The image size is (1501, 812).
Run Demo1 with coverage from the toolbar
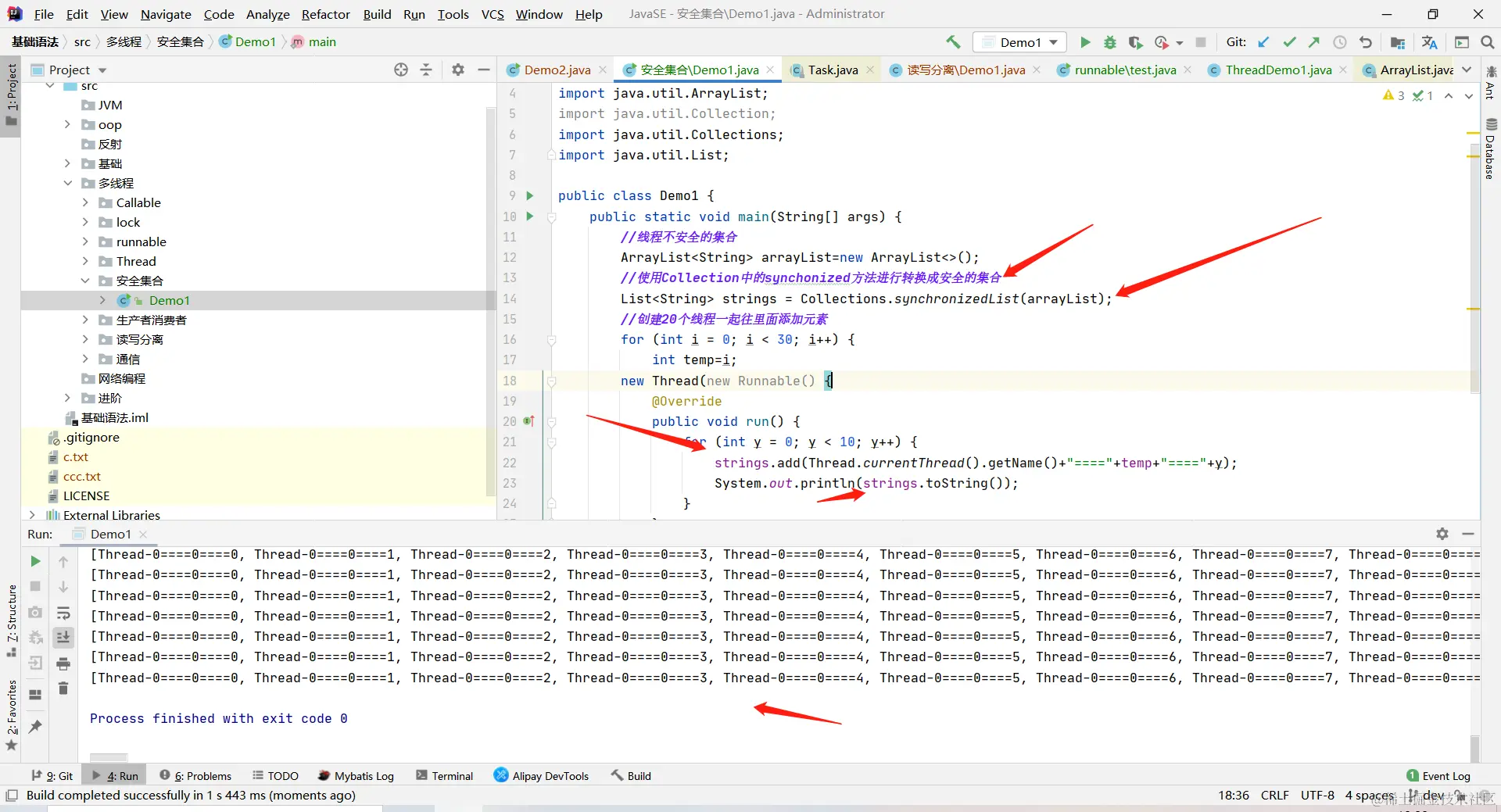[1135, 42]
